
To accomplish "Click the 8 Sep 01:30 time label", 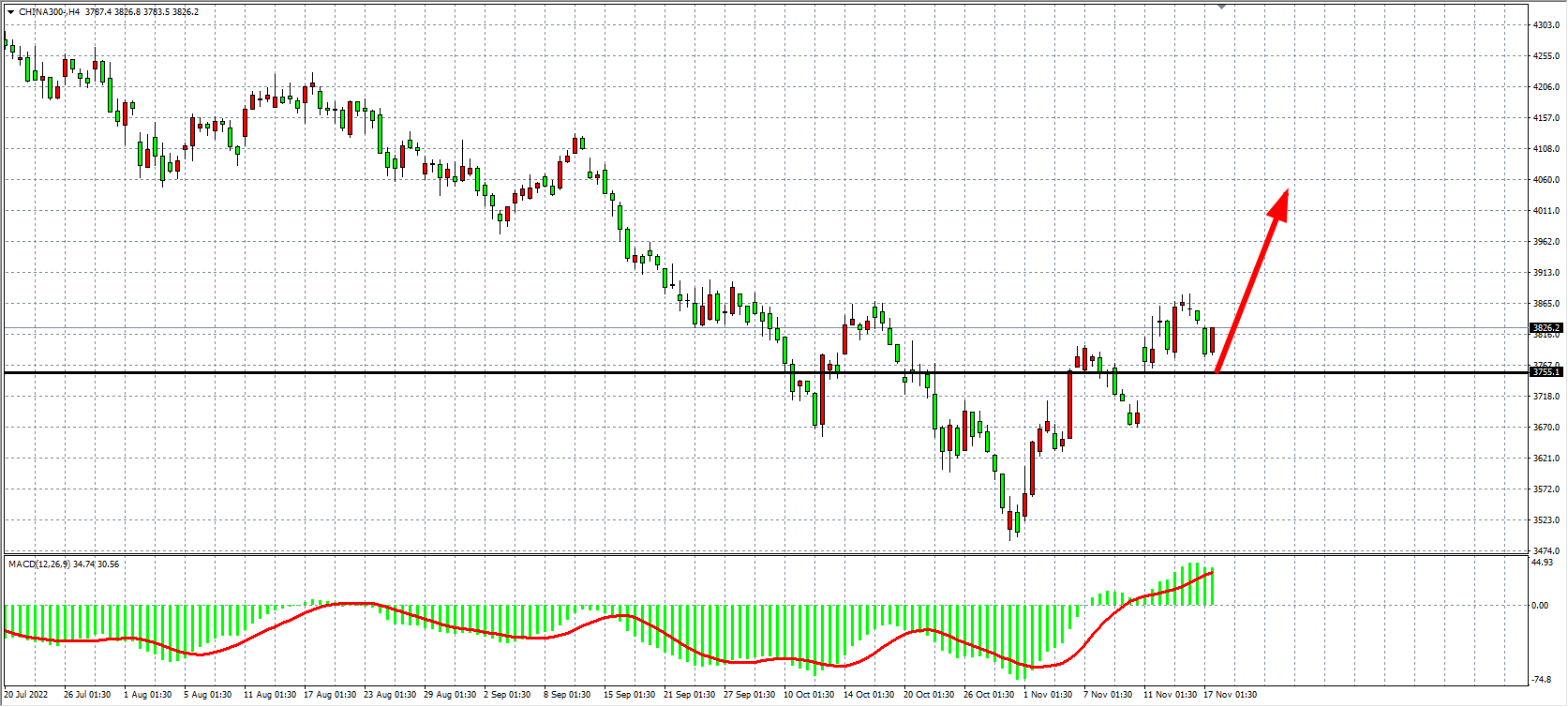I will [x=567, y=695].
